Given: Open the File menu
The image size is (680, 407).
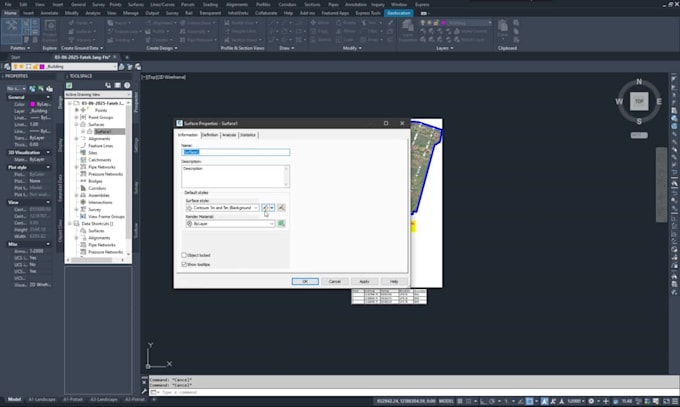Looking at the screenshot, I should [x=8, y=4].
